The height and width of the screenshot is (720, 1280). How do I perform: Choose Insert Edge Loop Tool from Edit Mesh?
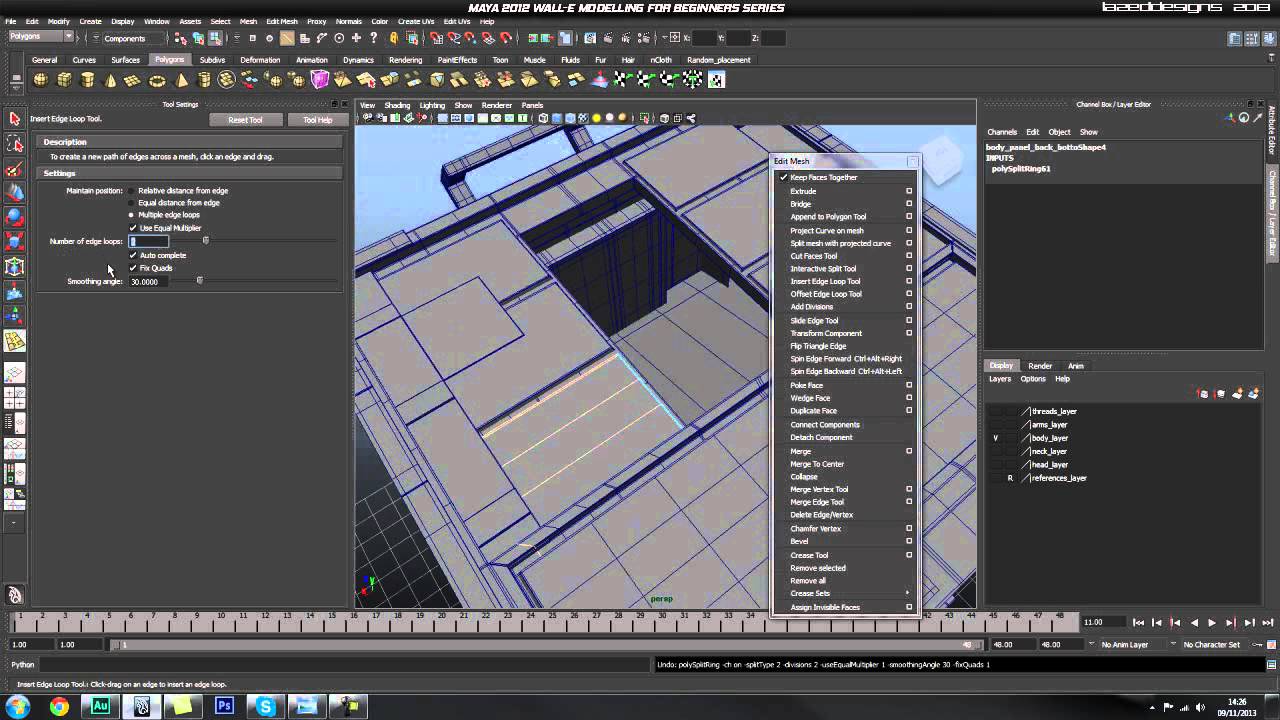click(x=825, y=281)
